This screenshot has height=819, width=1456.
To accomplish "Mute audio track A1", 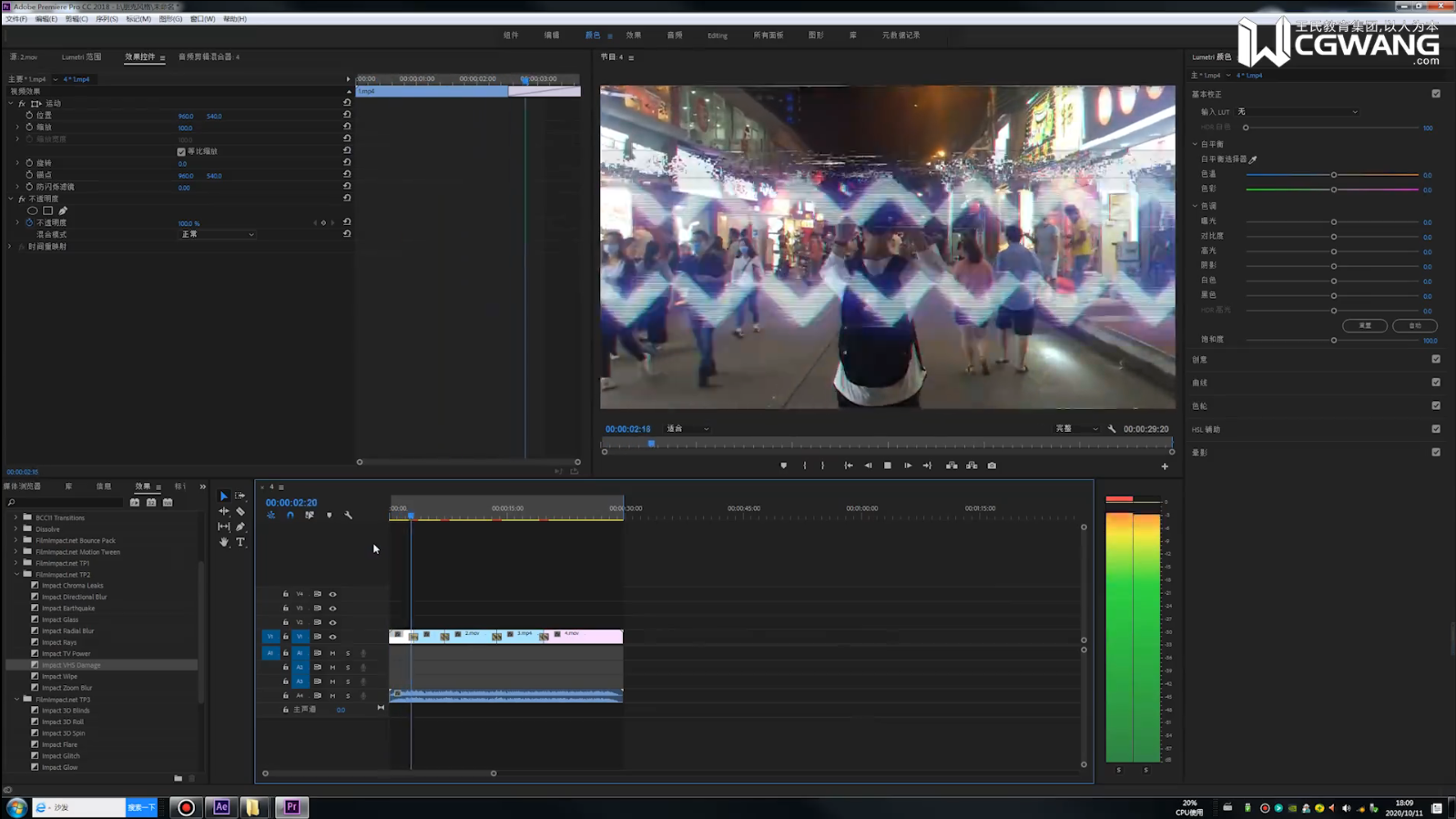I will coord(332,653).
